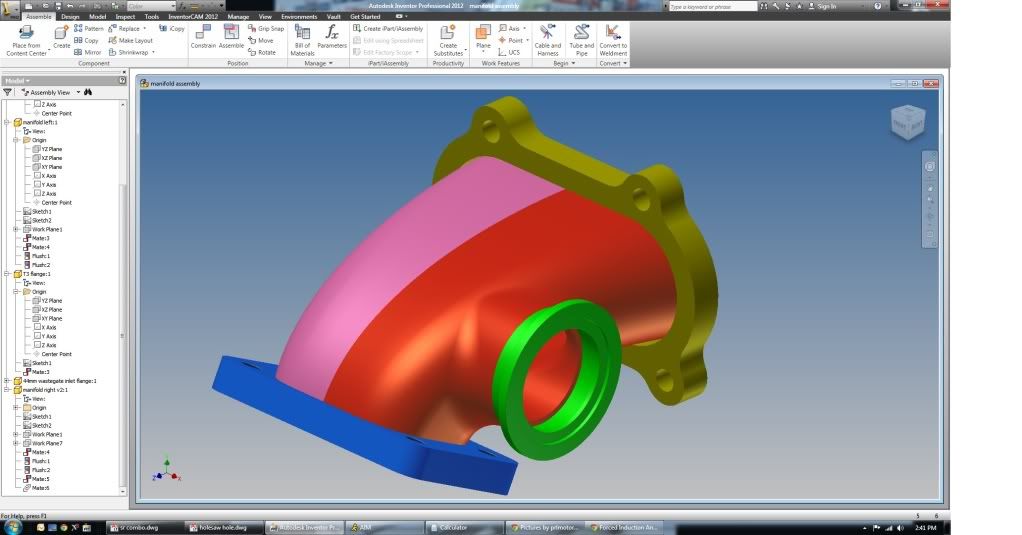Click Convert to Weldment icon

tap(613, 35)
